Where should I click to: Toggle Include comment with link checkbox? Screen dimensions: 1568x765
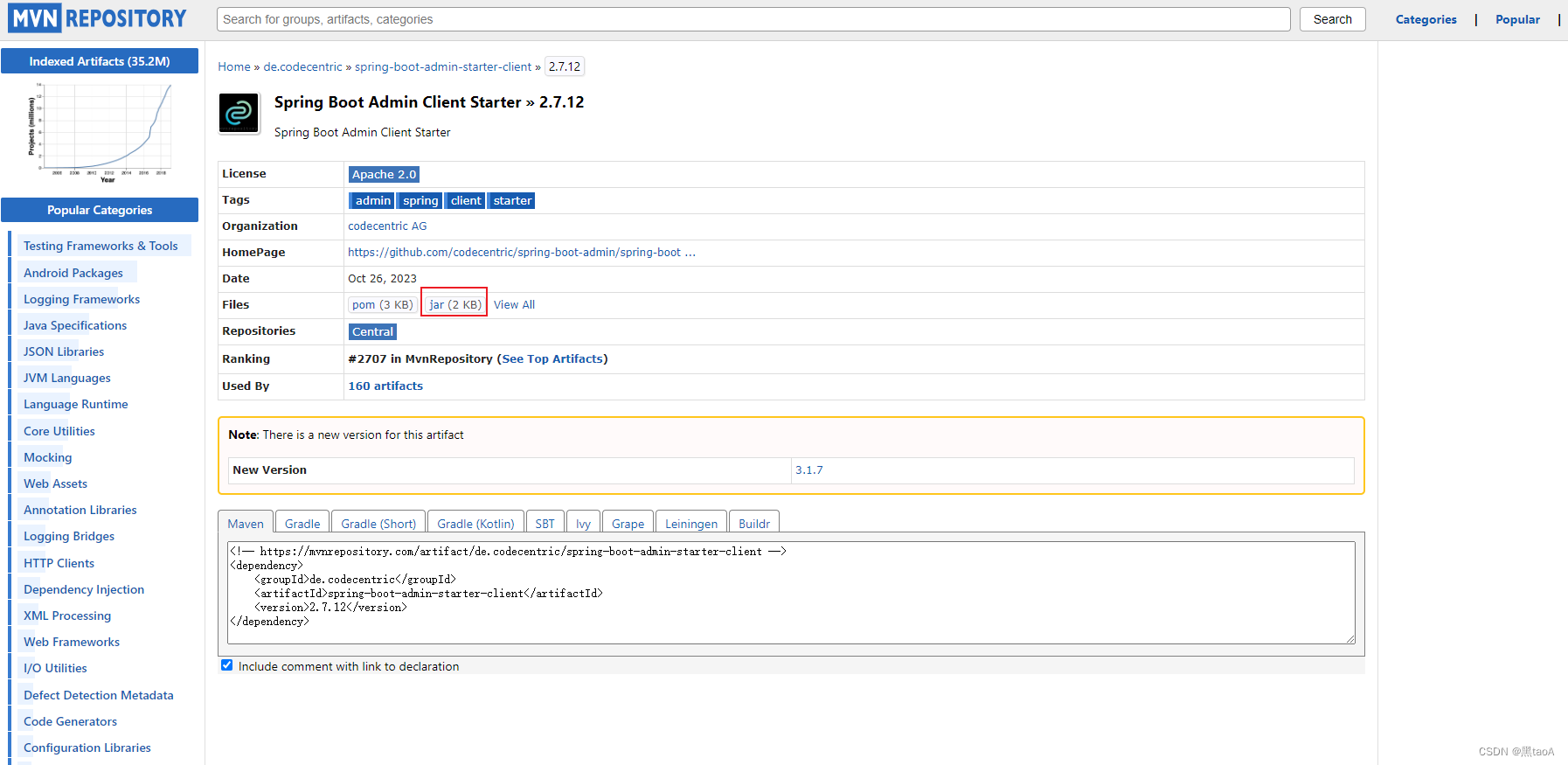[227, 665]
